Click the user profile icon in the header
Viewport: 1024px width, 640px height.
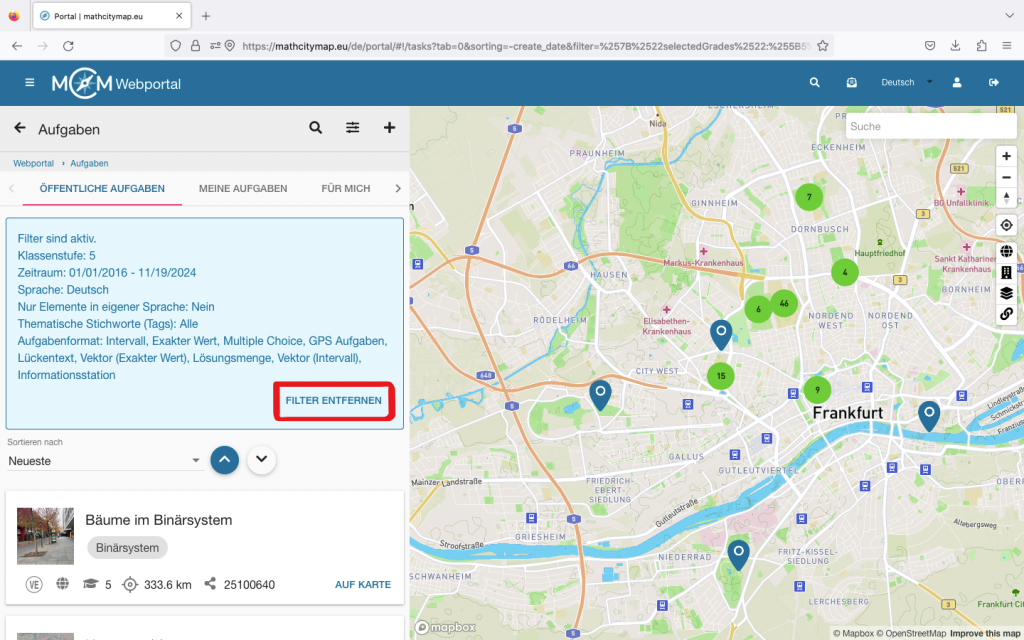pos(957,83)
